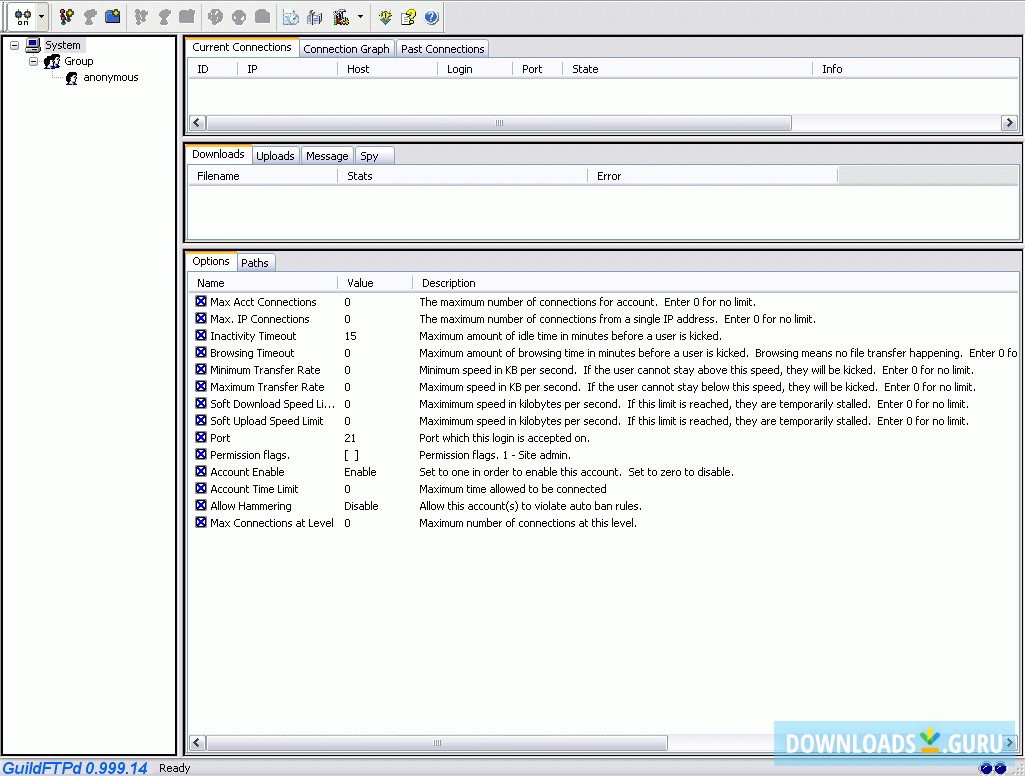
Task: Switch to the Connection Graph tab
Action: [x=346, y=49]
